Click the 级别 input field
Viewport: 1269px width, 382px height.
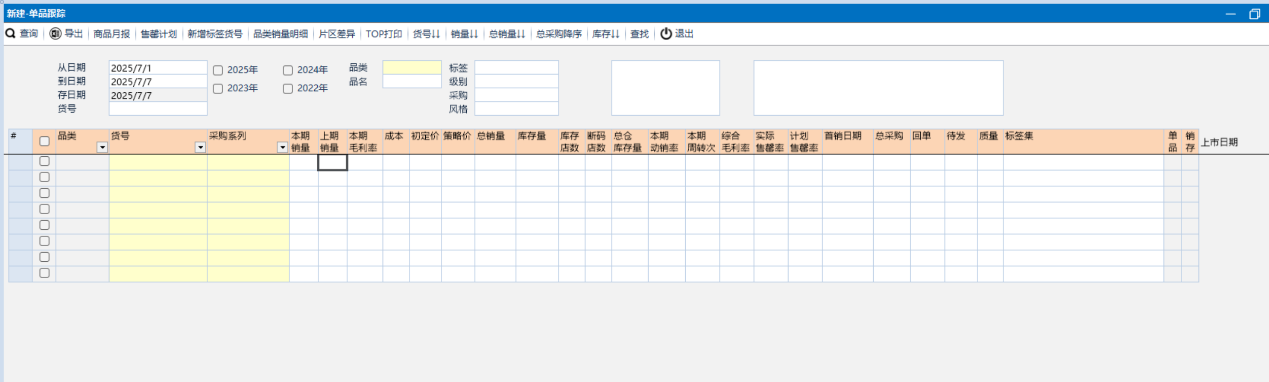click(516, 82)
